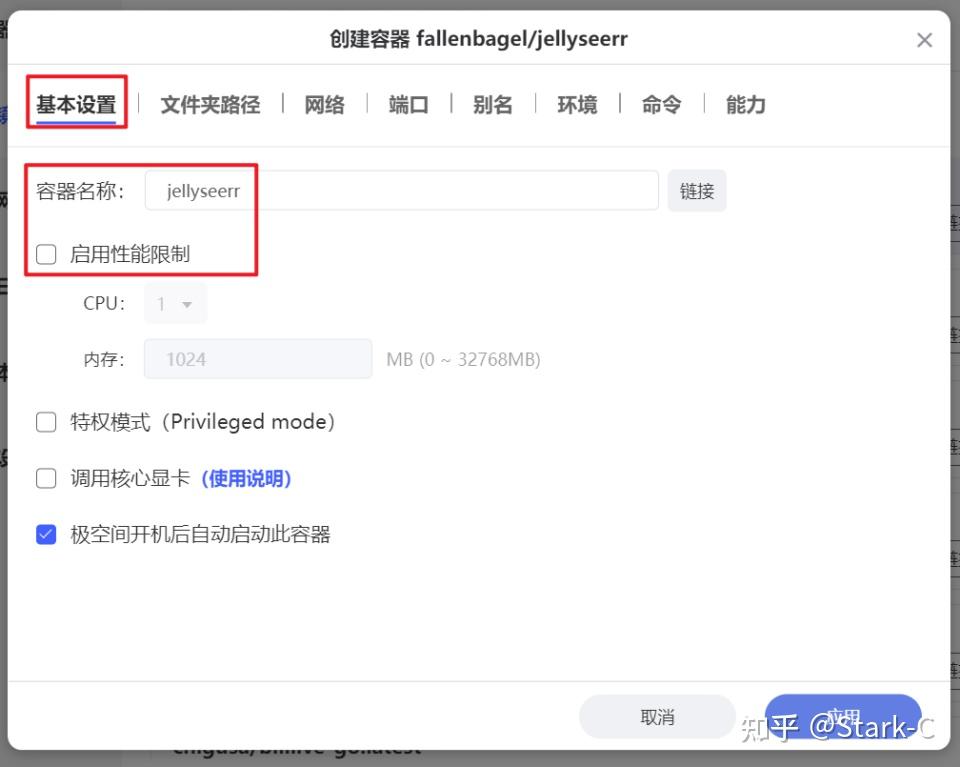This screenshot has width=960, height=767.
Task: Open the CPU count dropdown
Action: tap(175, 303)
